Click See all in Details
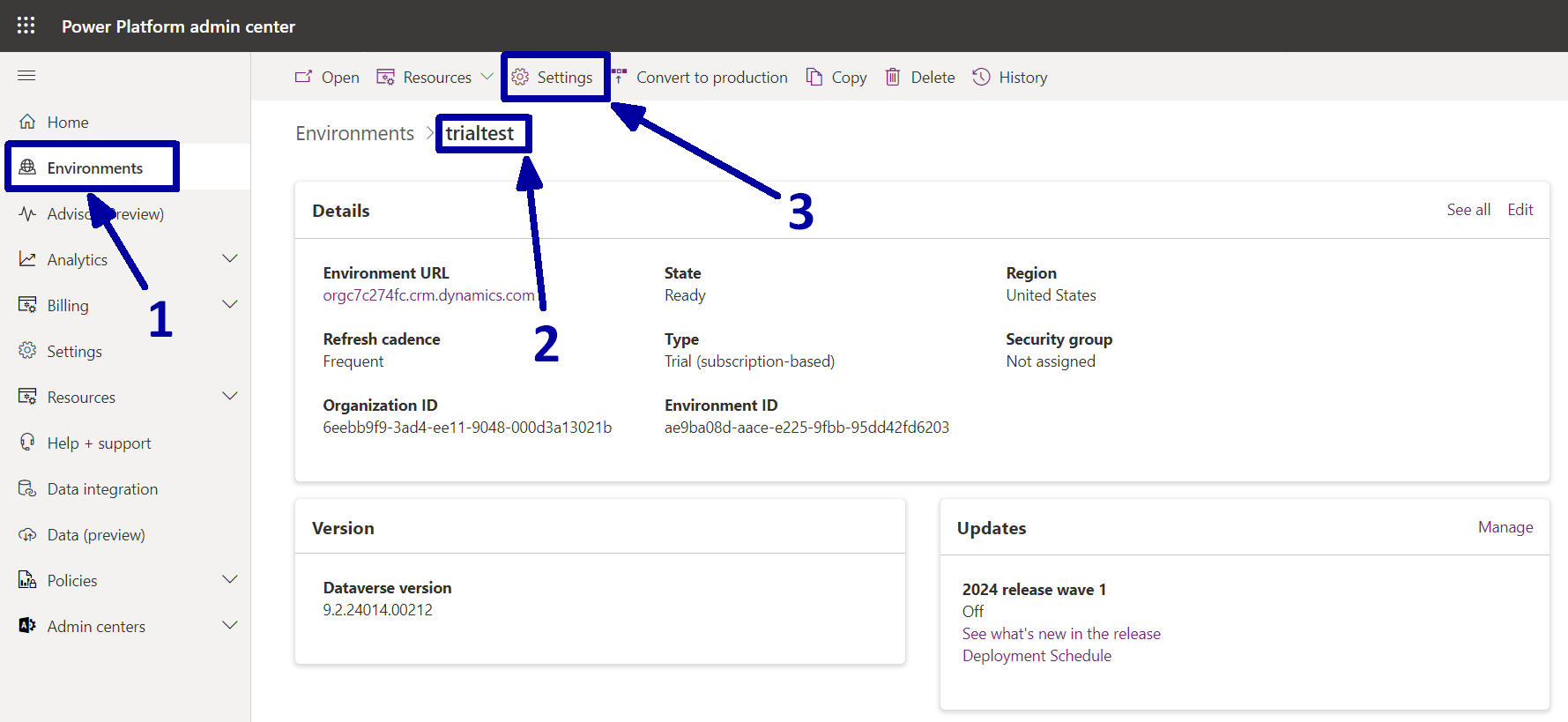The height and width of the screenshot is (722, 1568). click(1468, 210)
